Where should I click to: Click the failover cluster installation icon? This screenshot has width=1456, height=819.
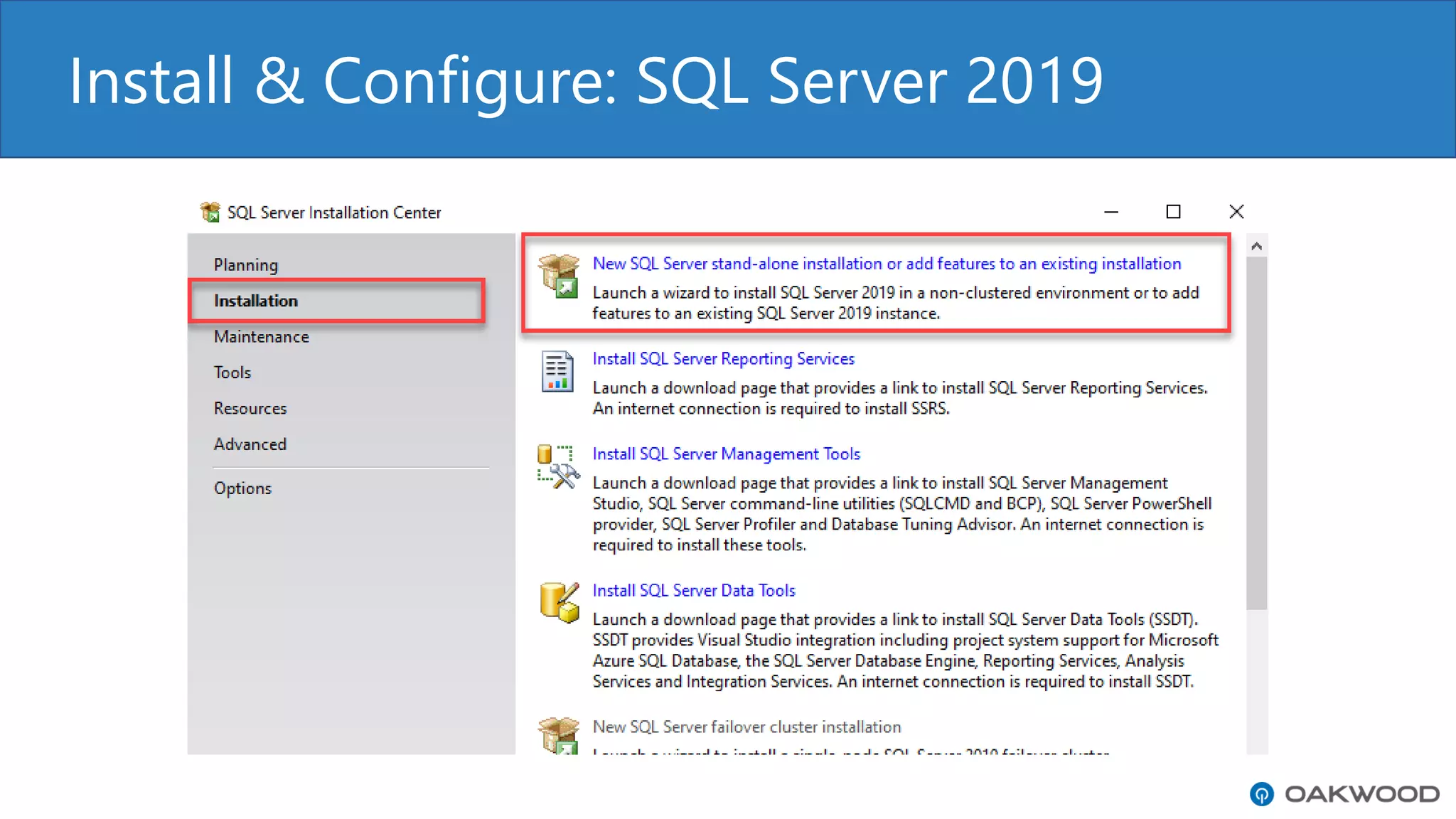click(x=559, y=736)
